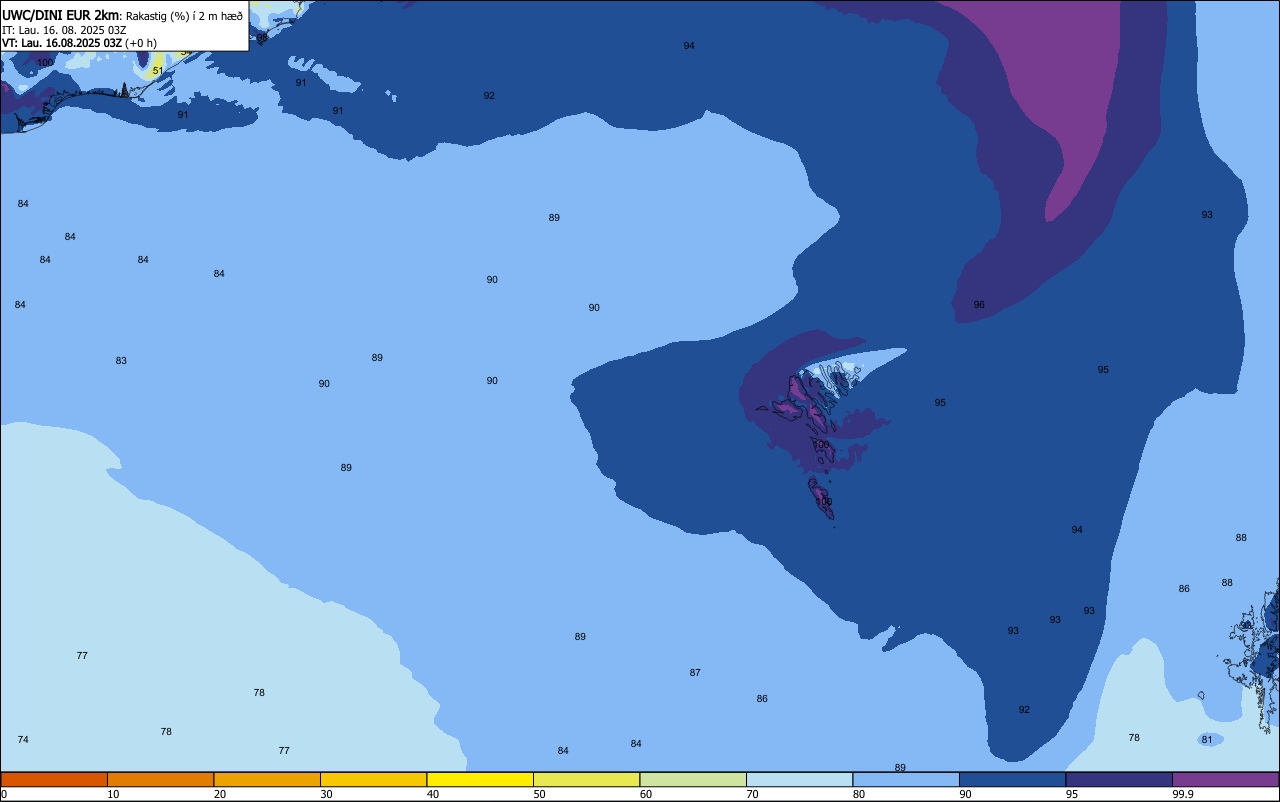Click the humidity value 81 on the map
Viewport: 1280px width, 802px height.
pos(1207,740)
